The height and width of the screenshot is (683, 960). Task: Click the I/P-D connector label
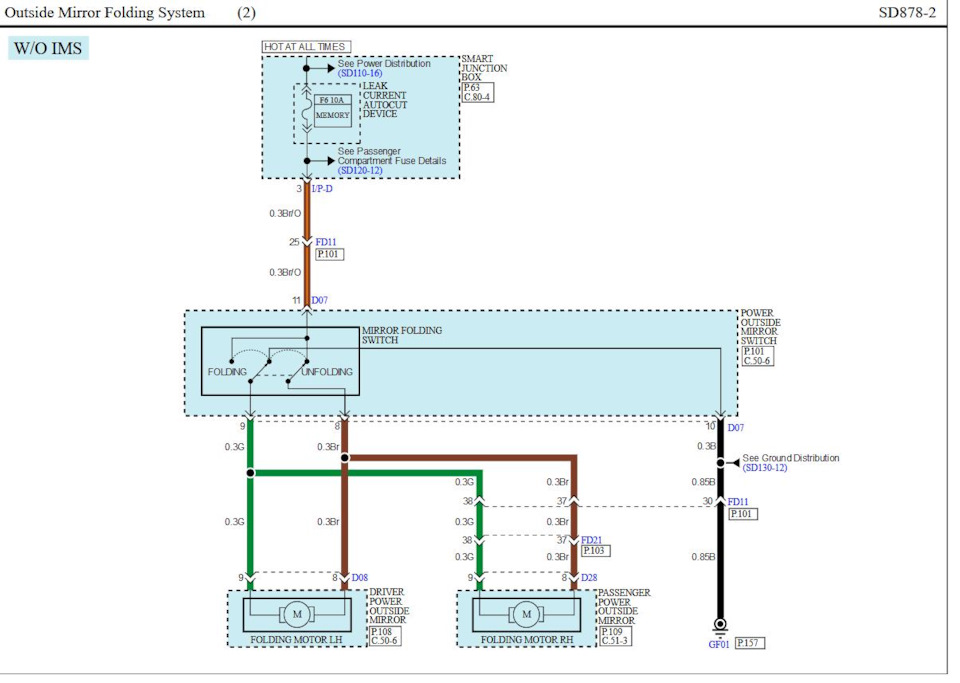[x=322, y=188]
